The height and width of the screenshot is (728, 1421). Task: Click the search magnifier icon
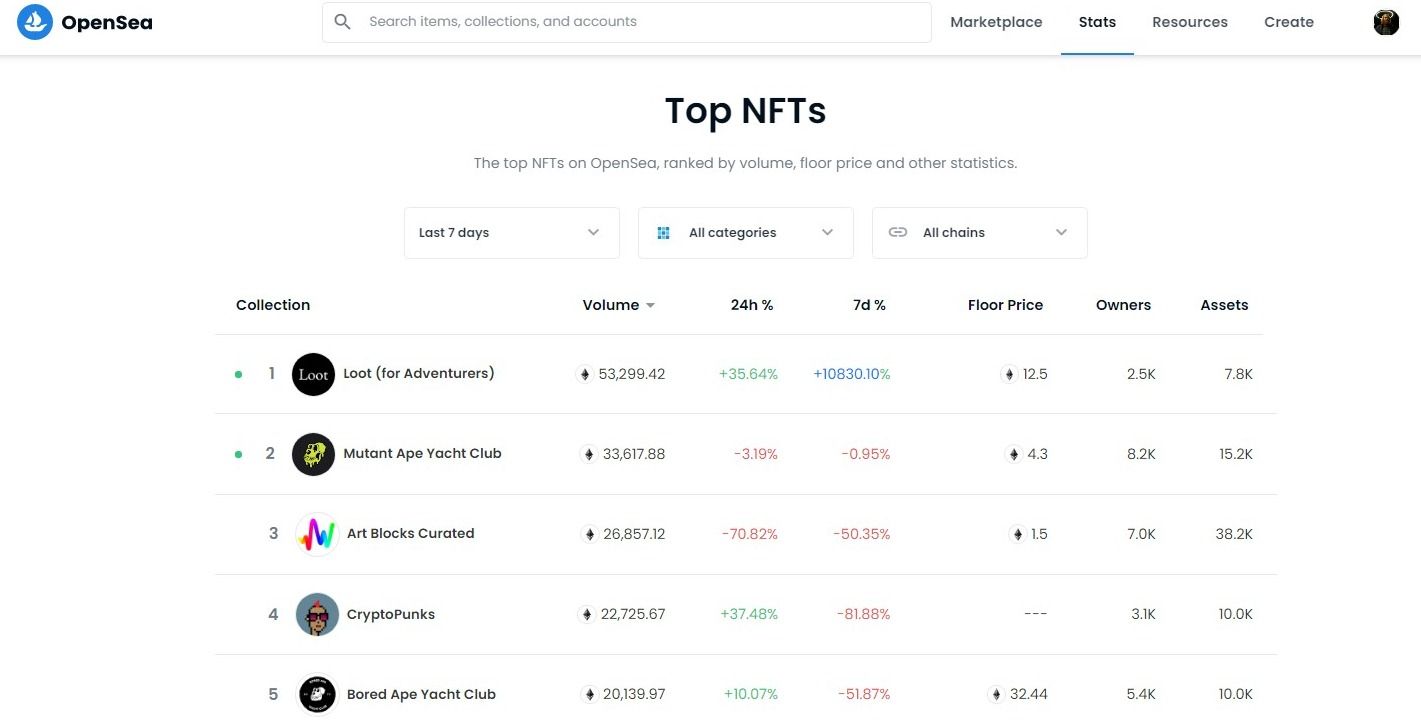tap(342, 21)
